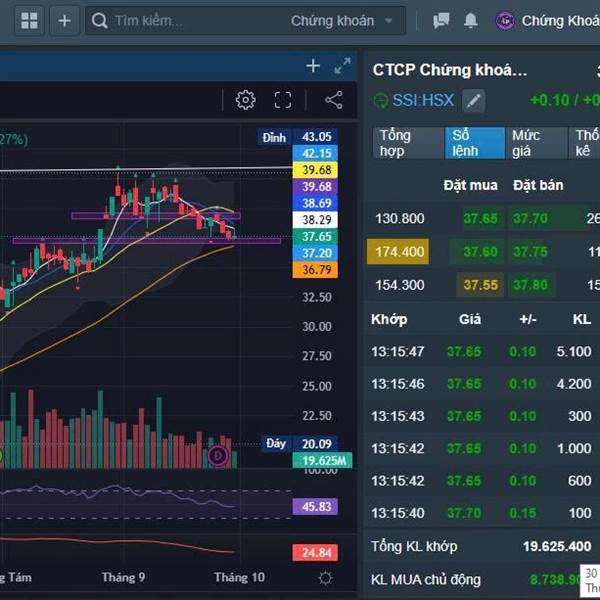Screen dimensions: 600x600
Task: Open the gear icon at the chart's bottom-right corner
Action: [x=325, y=577]
